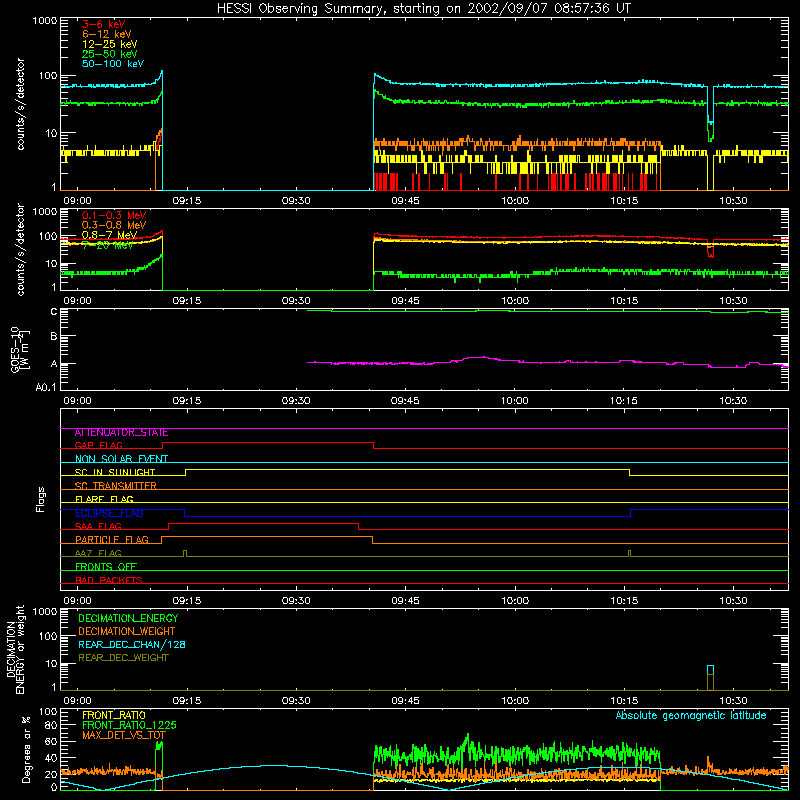This screenshot has height=800, width=800.
Task: Select the GAP_FLAG label
Action: 98,445
